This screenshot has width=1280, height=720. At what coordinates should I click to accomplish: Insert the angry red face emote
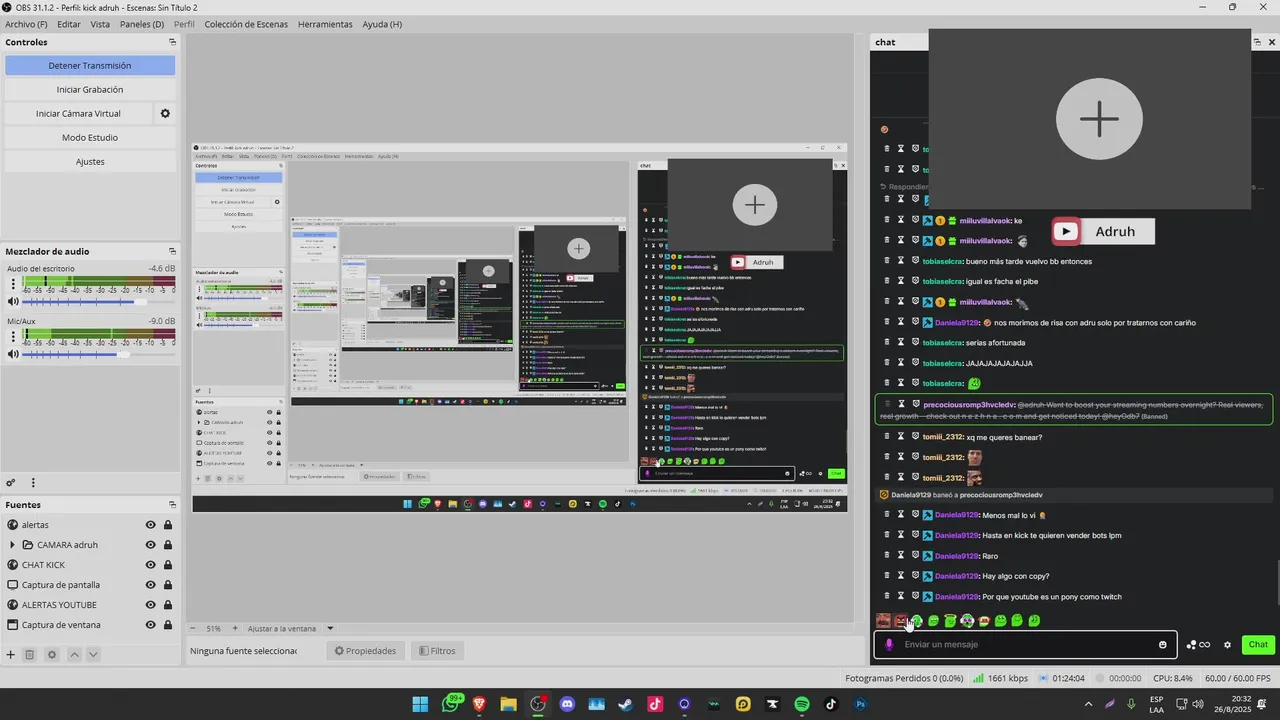900,621
